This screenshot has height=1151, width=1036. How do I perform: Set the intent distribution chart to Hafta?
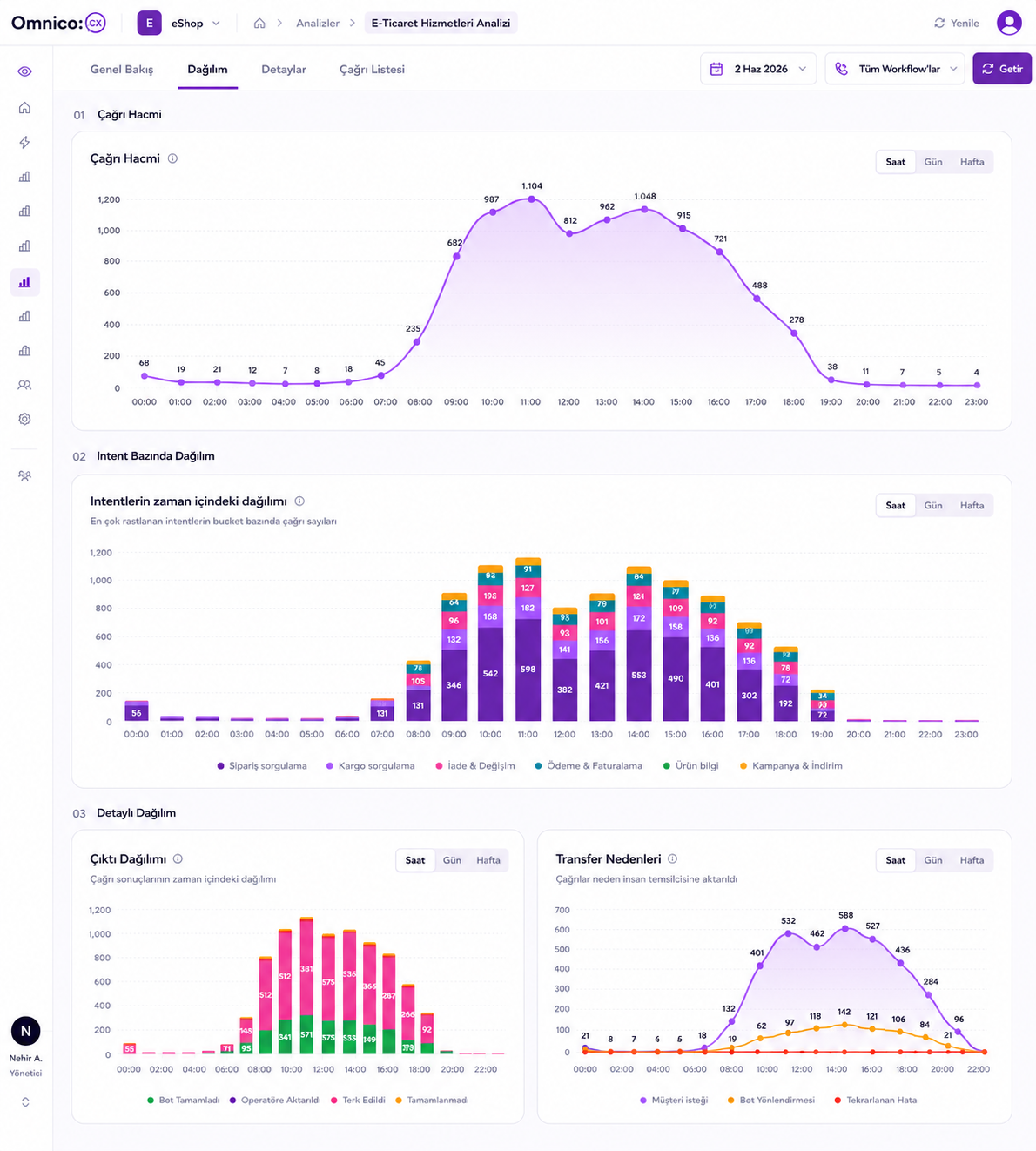click(972, 505)
